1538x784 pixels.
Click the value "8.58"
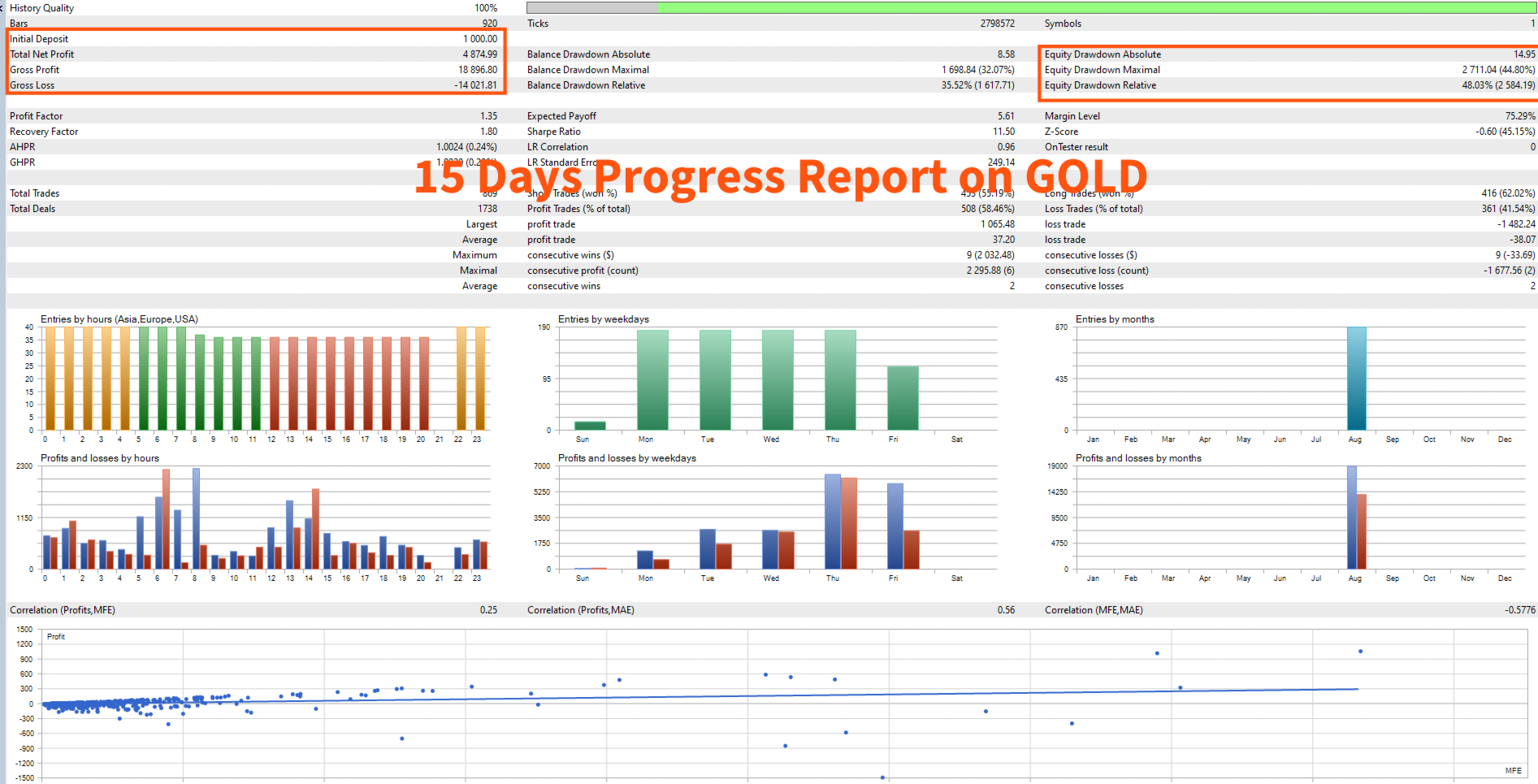(1006, 54)
